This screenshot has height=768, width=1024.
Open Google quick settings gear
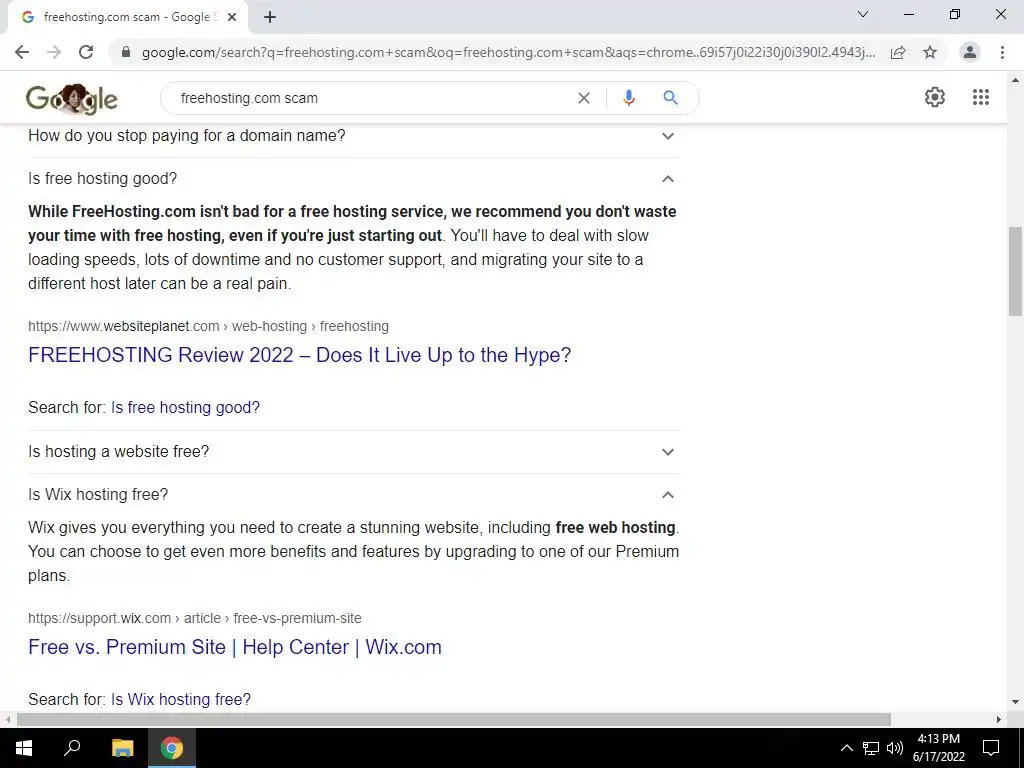point(935,97)
